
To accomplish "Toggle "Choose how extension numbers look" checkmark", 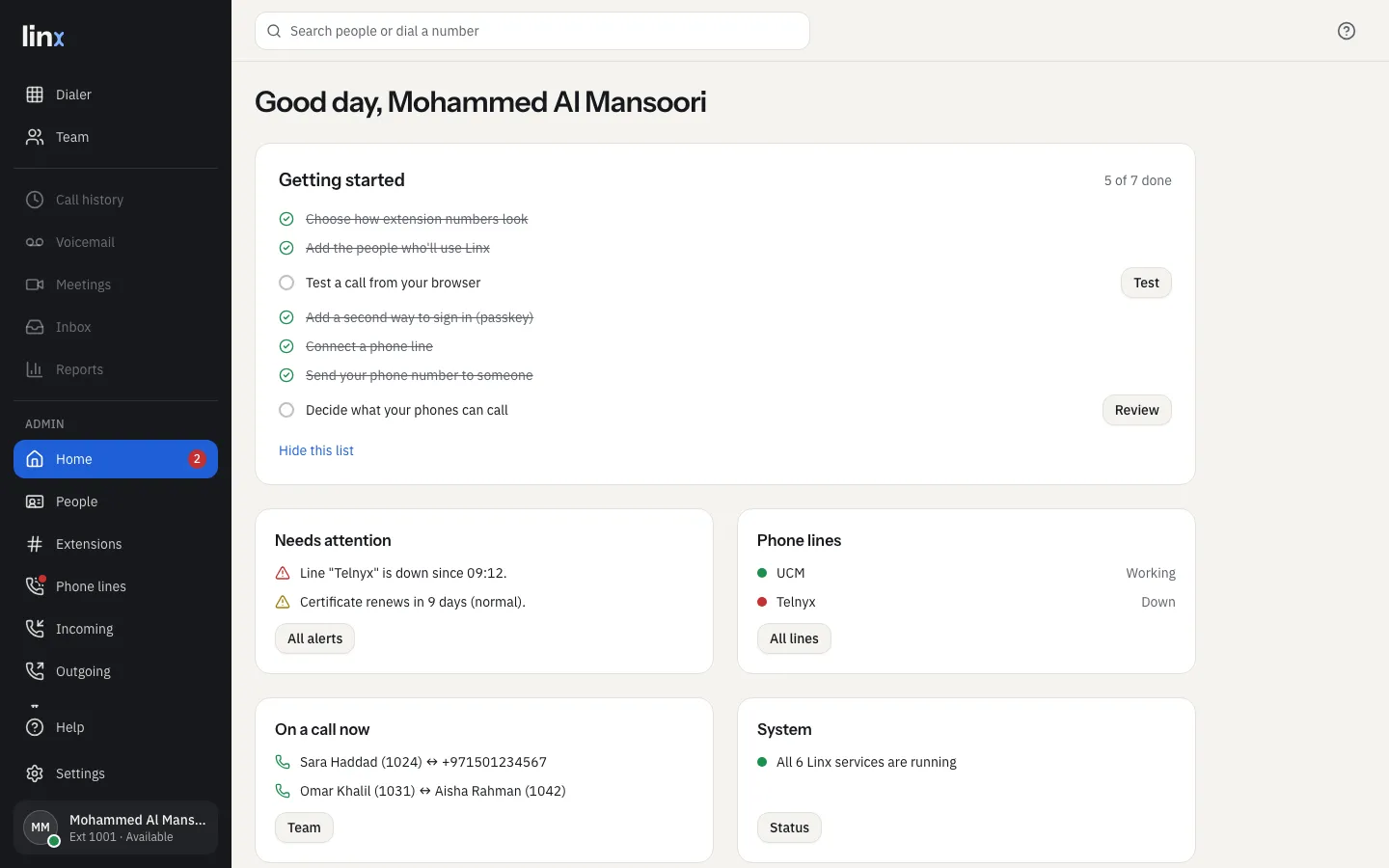I will (286, 219).
